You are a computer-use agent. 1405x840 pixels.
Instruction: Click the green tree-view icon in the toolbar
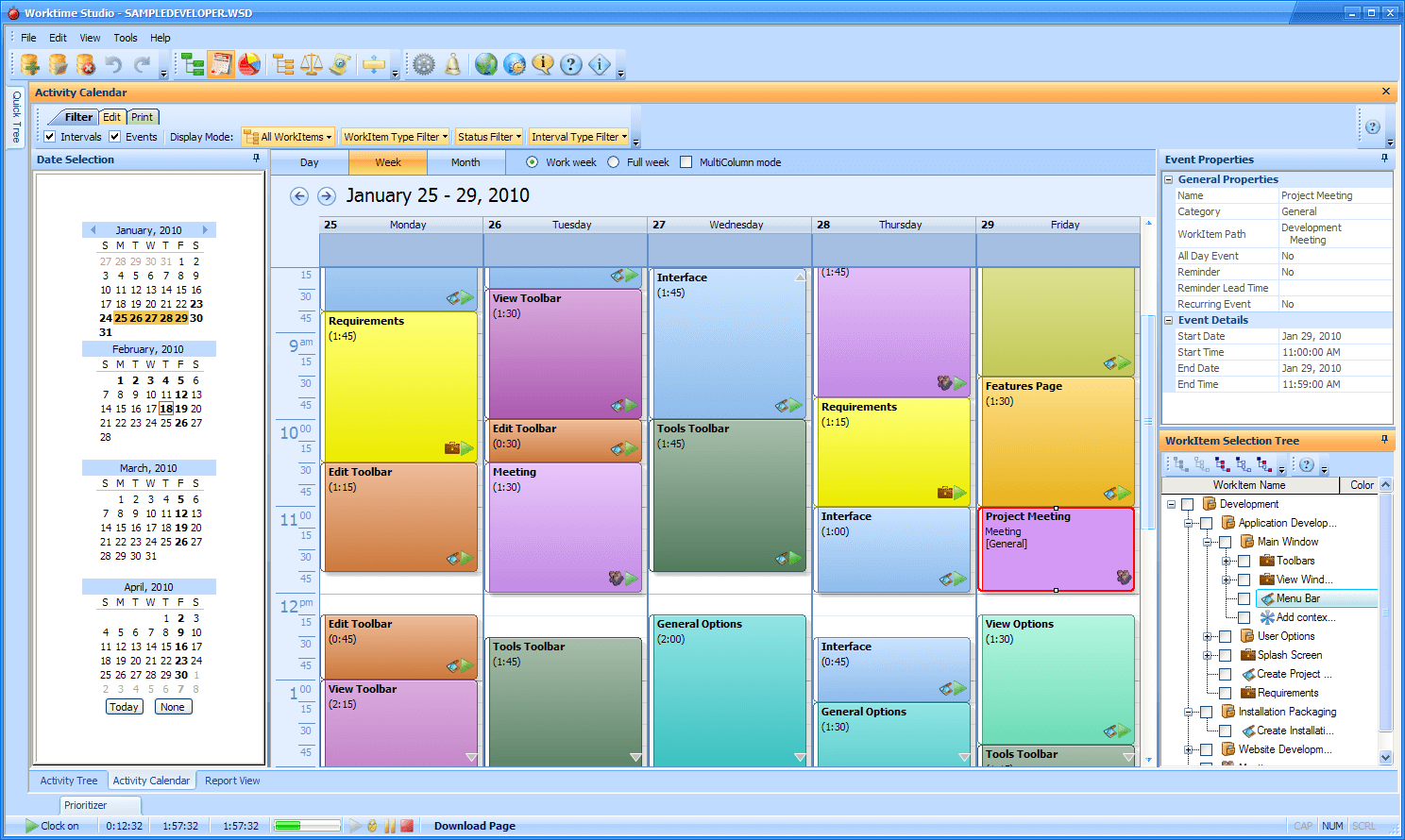pyautogui.click(x=194, y=64)
